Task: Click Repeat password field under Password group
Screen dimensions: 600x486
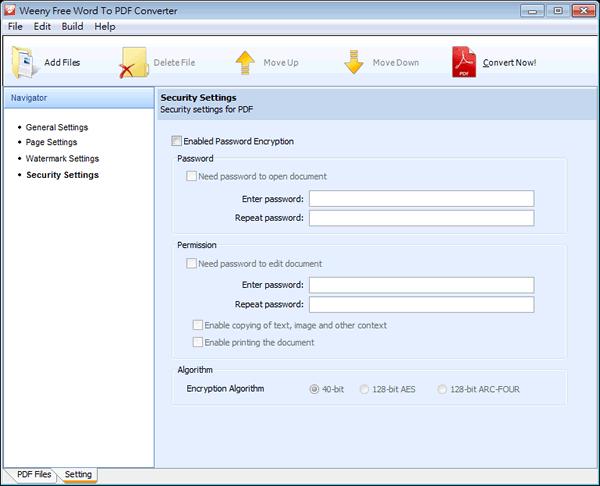Action: pos(421,218)
